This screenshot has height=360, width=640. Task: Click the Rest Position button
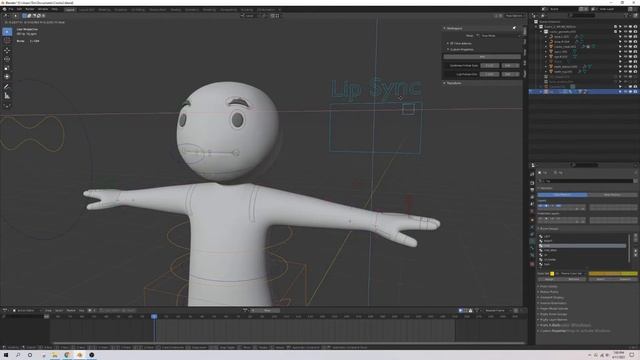coord(612,195)
